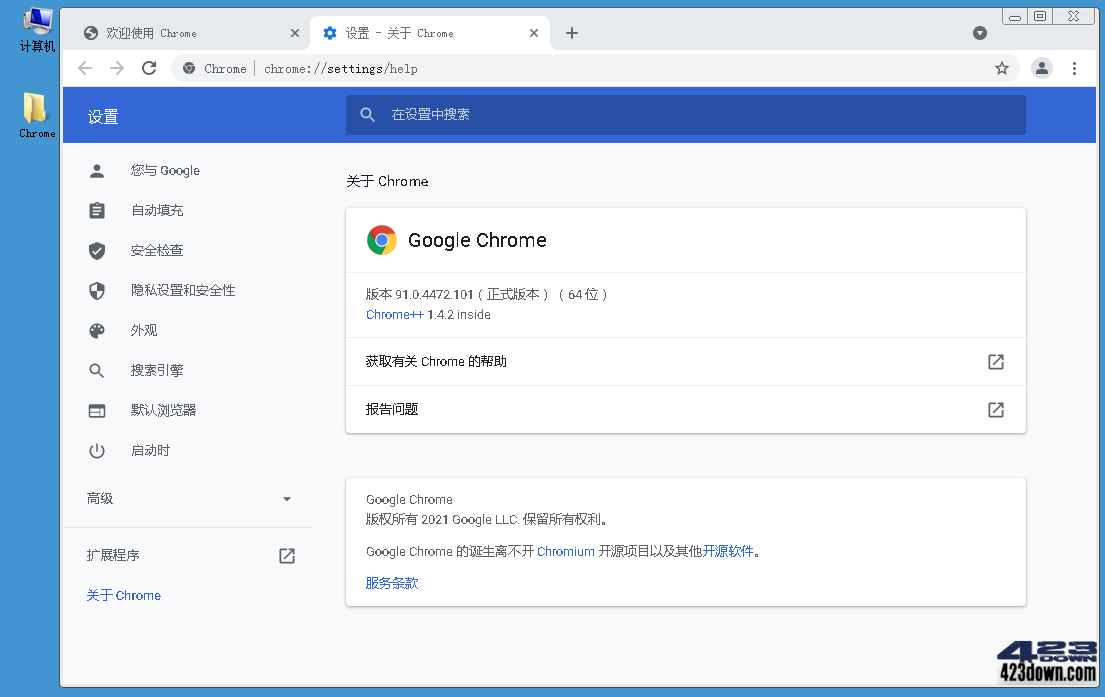The height and width of the screenshot is (697, 1105).
Task: Click the 启动时 power icon
Action: tap(97, 450)
